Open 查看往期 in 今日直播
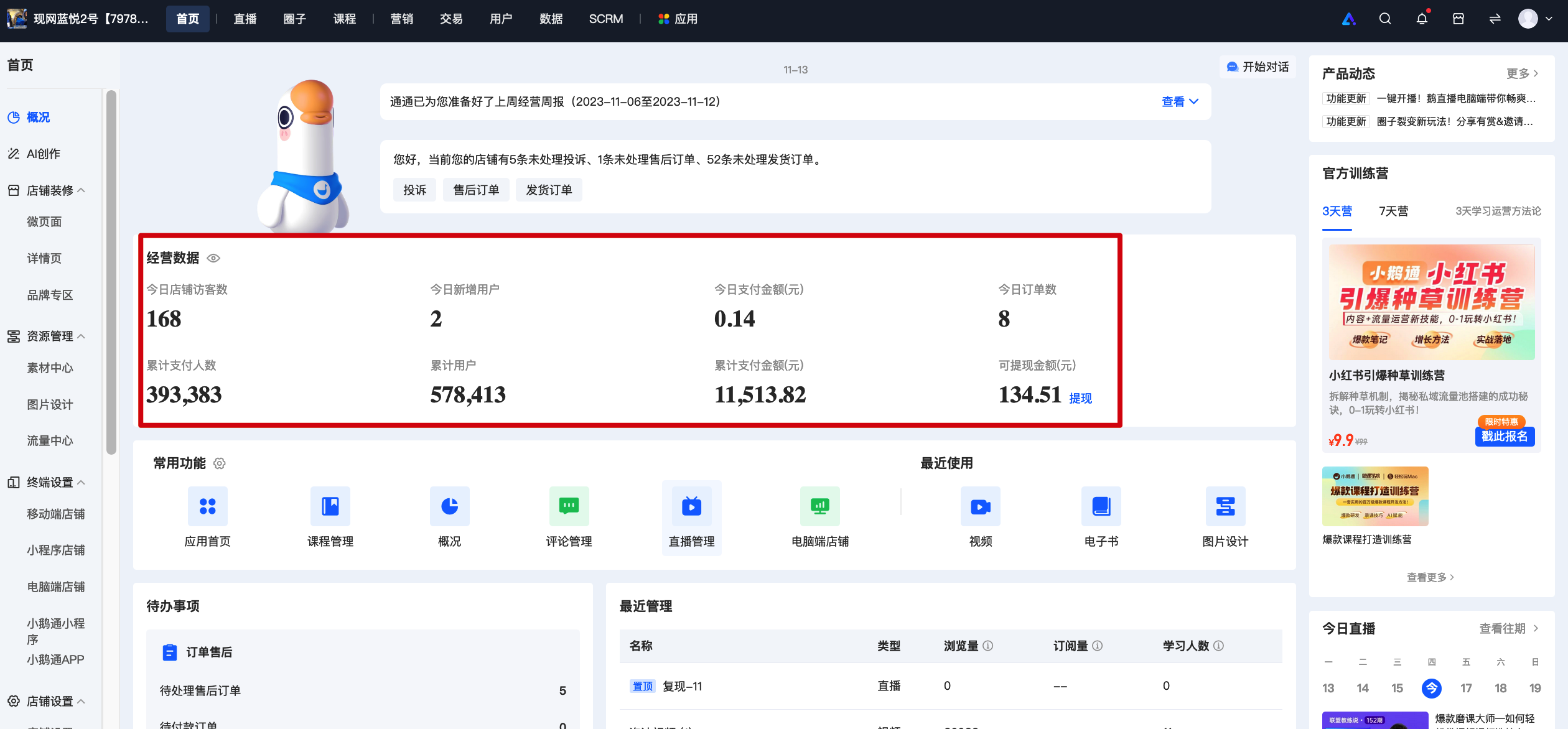The height and width of the screenshot is (729, 1568). pyautogui.click(x=1509, y=628)
